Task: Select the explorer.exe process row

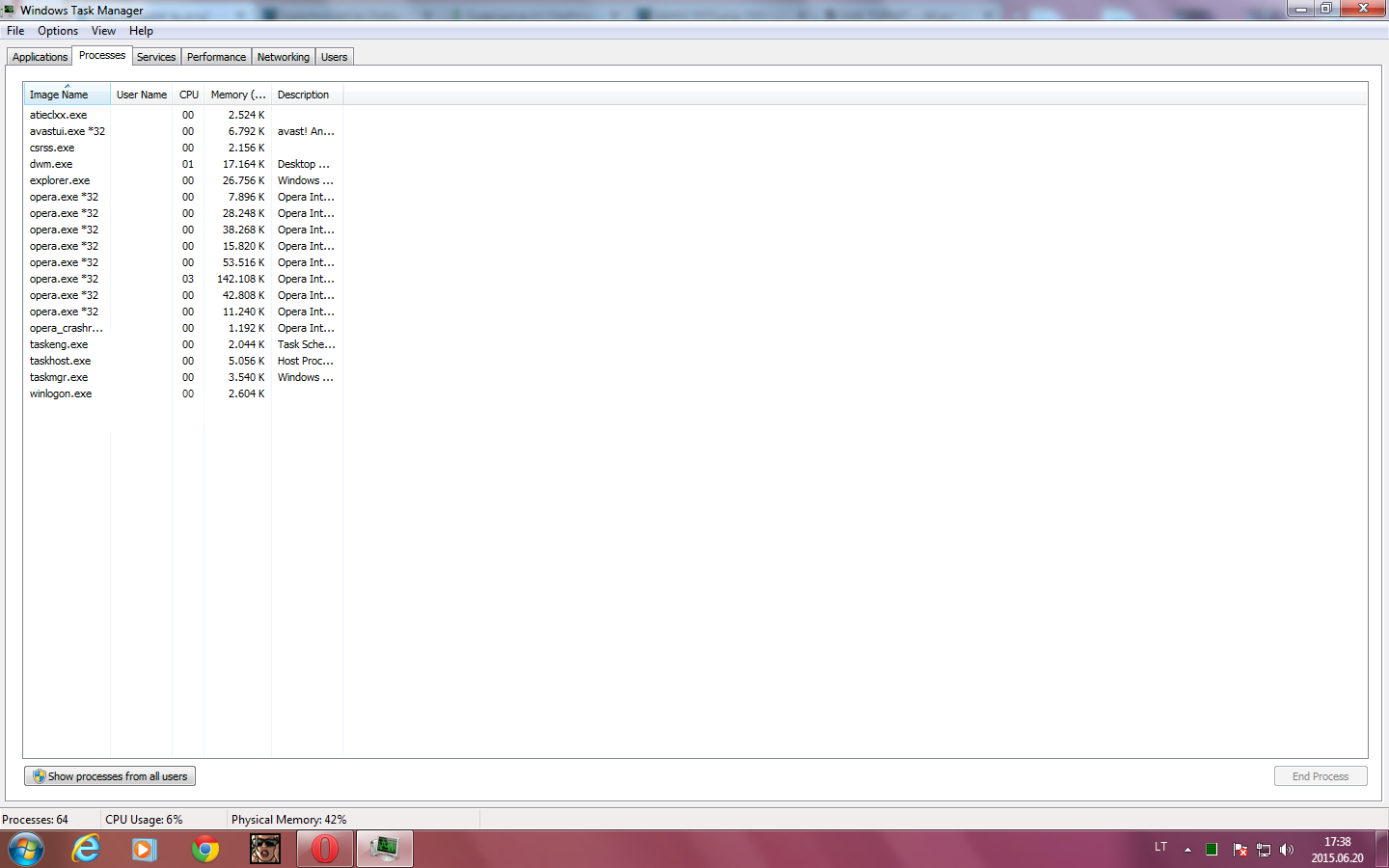Action: (183, 180)
